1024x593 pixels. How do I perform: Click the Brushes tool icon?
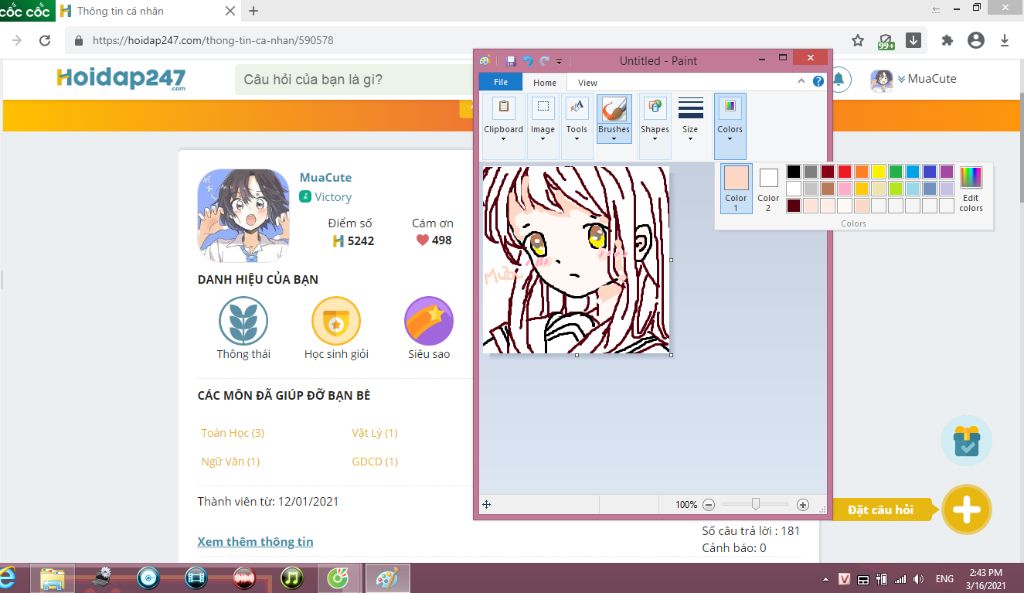click(x=614, y=109)
